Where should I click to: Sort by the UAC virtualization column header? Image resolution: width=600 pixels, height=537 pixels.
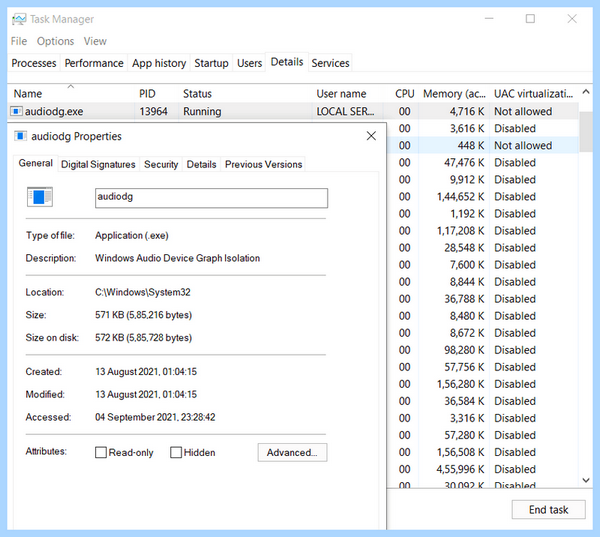coord(534,93)
